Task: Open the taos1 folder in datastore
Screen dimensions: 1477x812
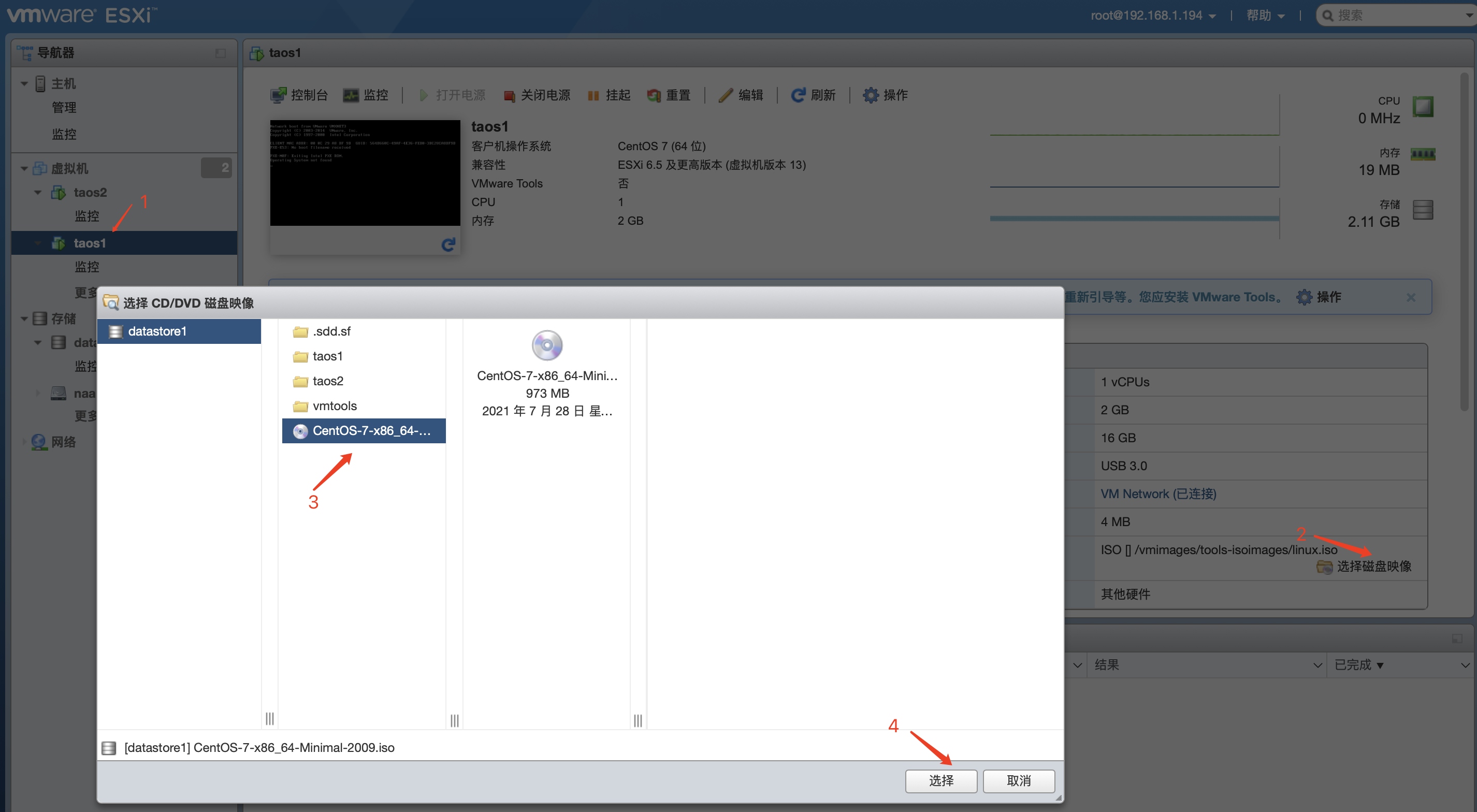Action: pyautogui.click(x=327, y=356)
